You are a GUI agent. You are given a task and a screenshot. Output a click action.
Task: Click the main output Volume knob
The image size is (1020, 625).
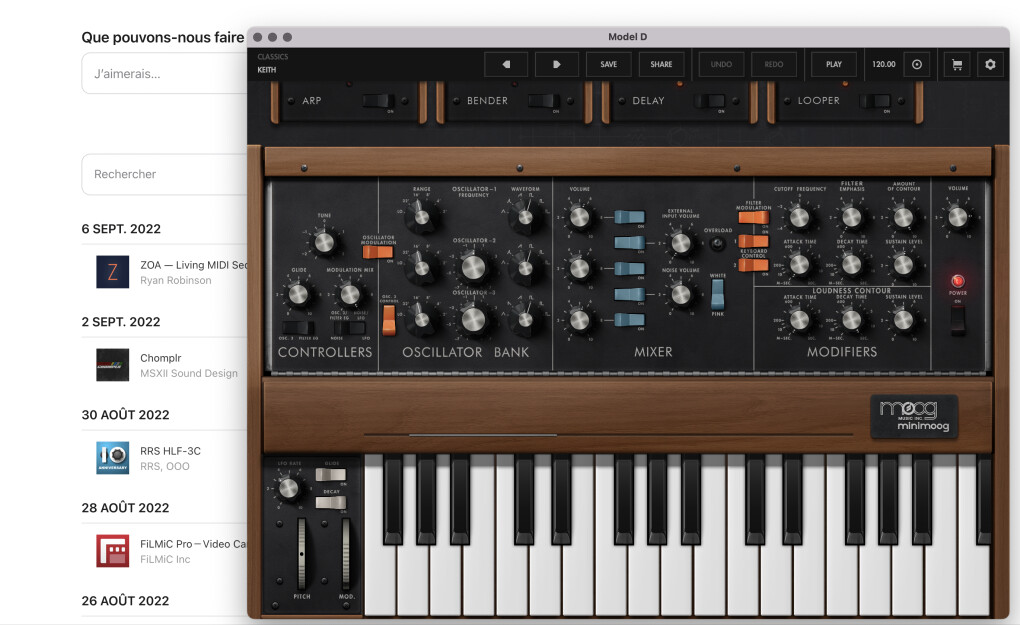957,217
